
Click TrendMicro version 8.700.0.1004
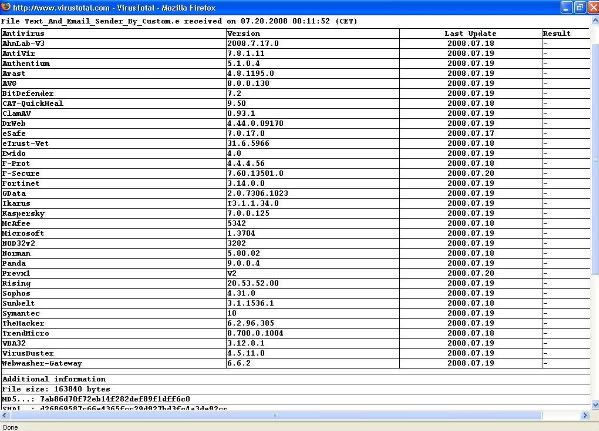(x=255, y=333)
